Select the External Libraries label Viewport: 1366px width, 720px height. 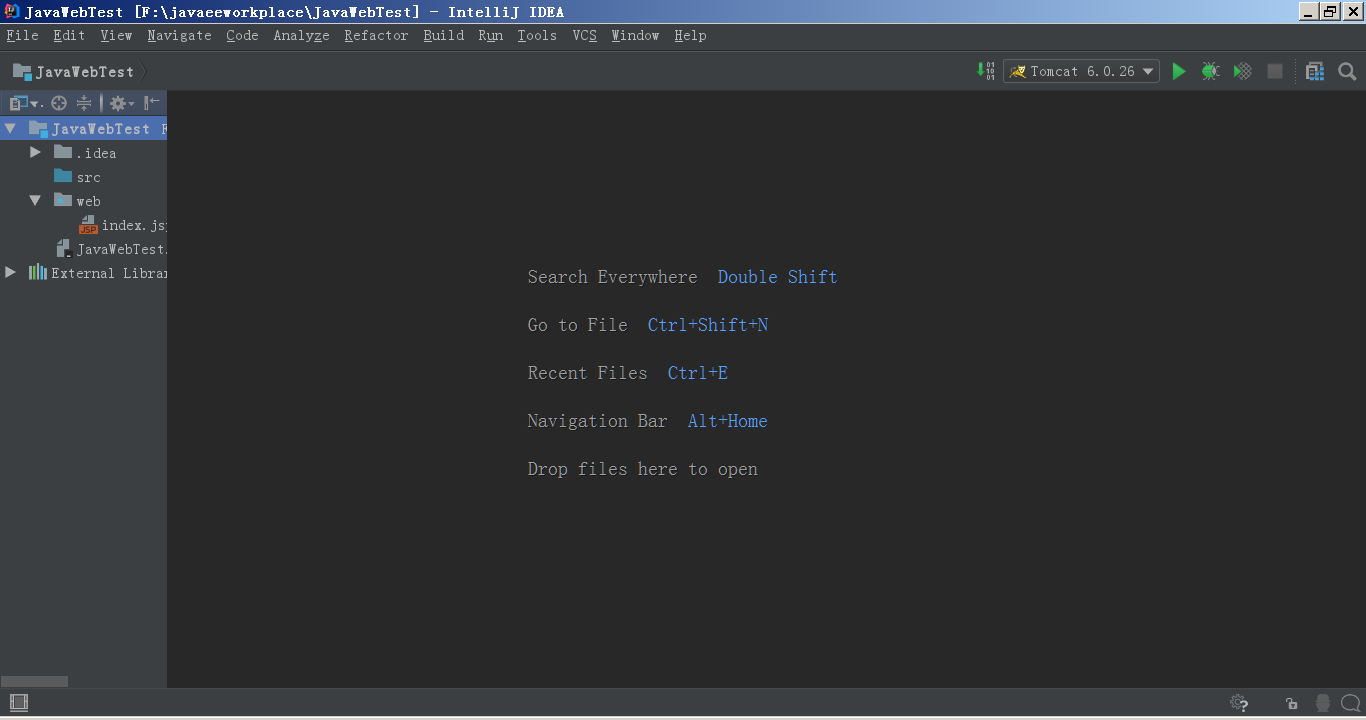click(x=109, y=273)
